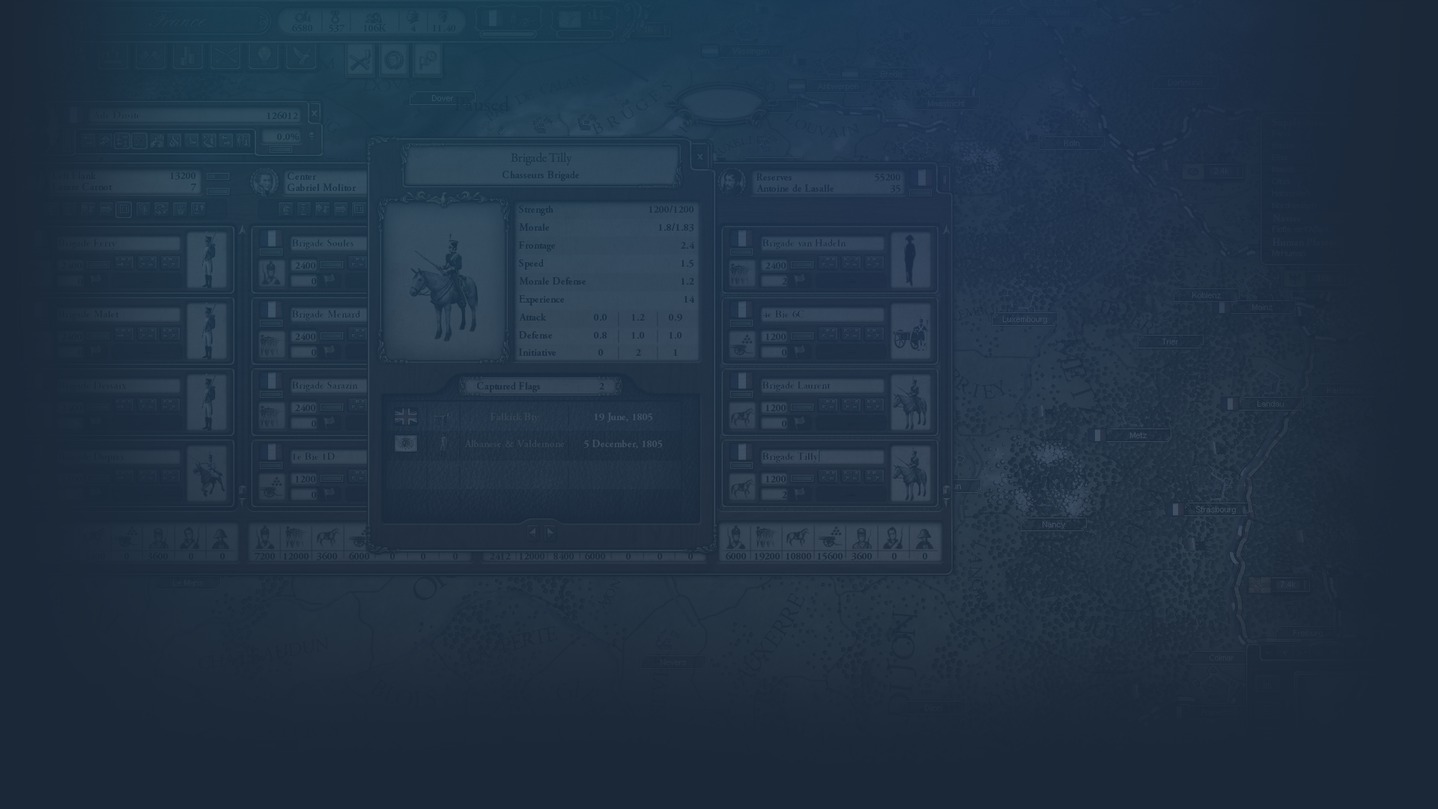Click the crossed swords military icon

[x=360, y=61]
